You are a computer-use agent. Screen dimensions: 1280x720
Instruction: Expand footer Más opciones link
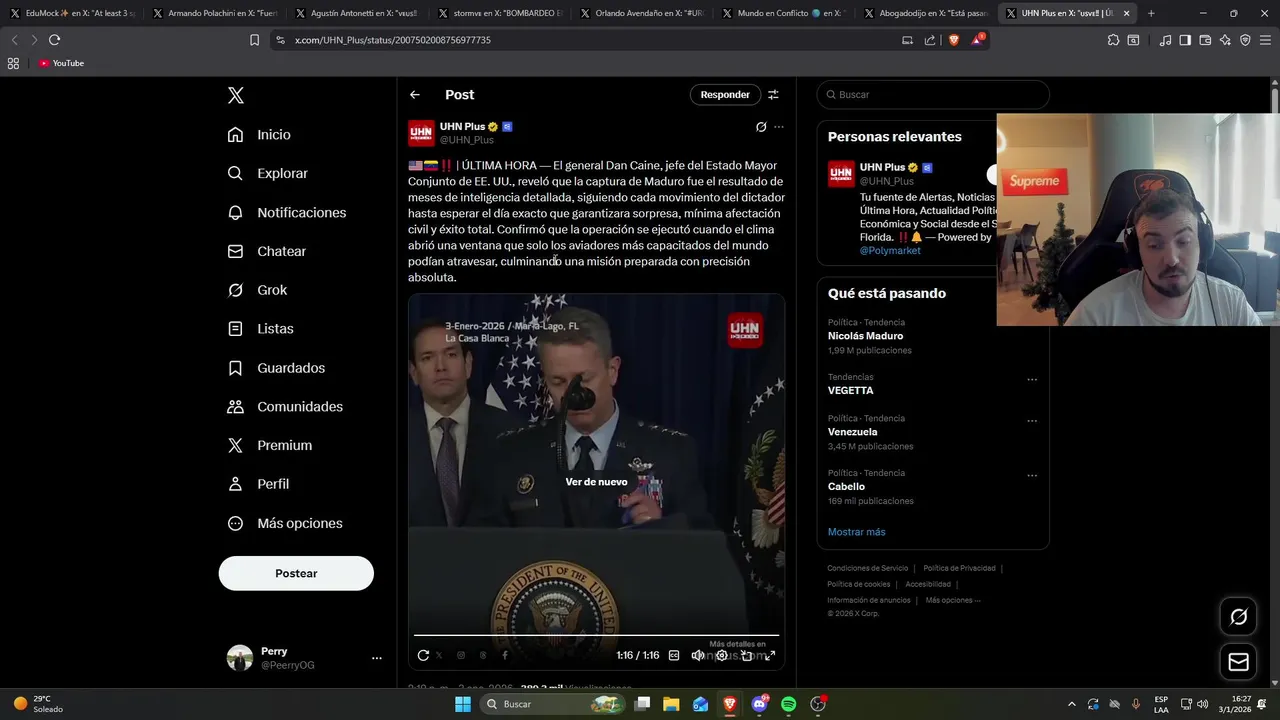tap(953, 600)
